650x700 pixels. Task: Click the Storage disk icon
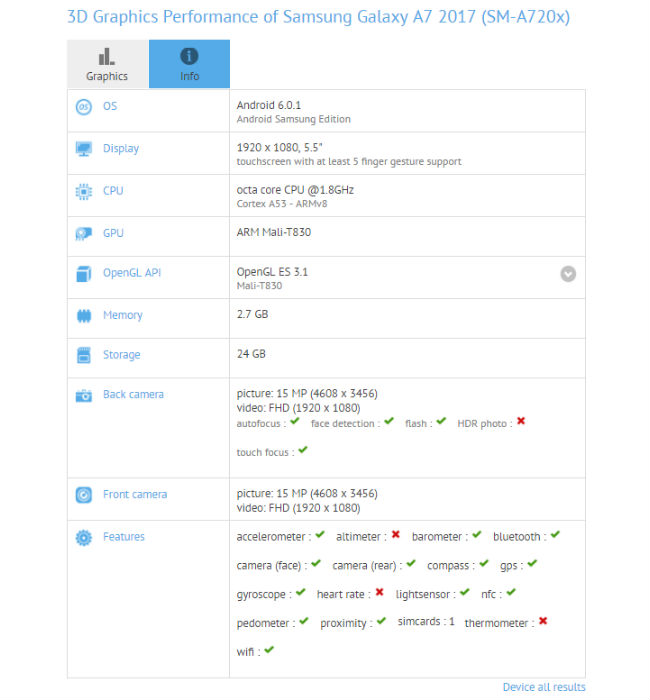(x=84, y=355)
